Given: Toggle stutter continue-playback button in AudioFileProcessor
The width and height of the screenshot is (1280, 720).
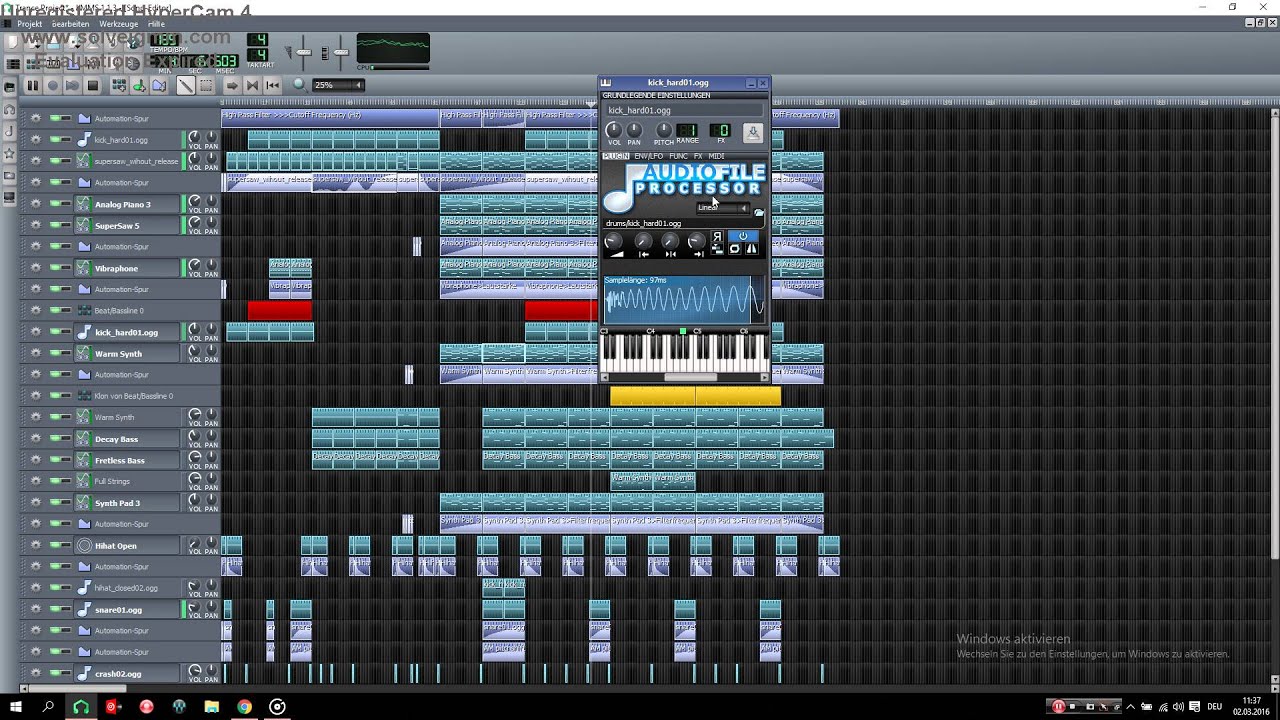Looking at the screenshot, I should 717,249.
